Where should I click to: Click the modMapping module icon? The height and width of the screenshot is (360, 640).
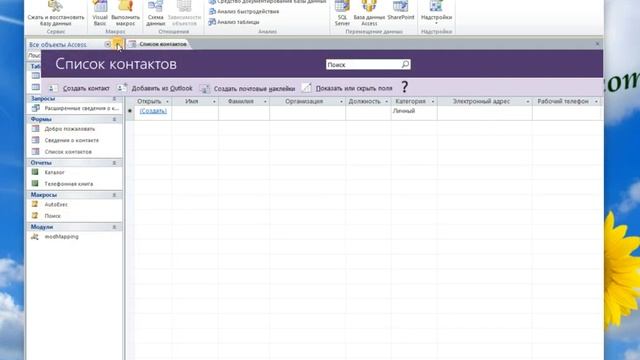click(x=36, y=237)
